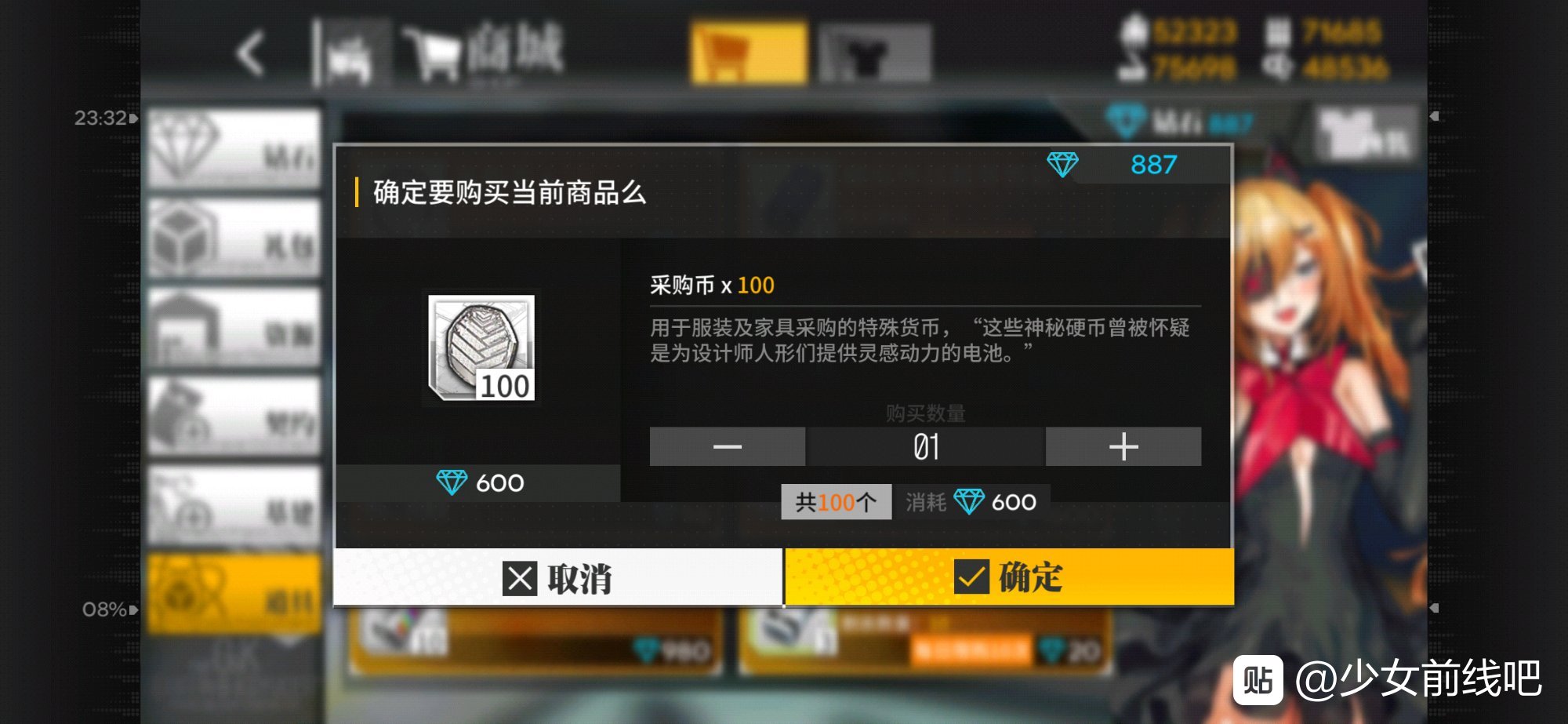Click the quantity field showing 01
This screenshot has height=724, width=1568.
tap(925, 446)
